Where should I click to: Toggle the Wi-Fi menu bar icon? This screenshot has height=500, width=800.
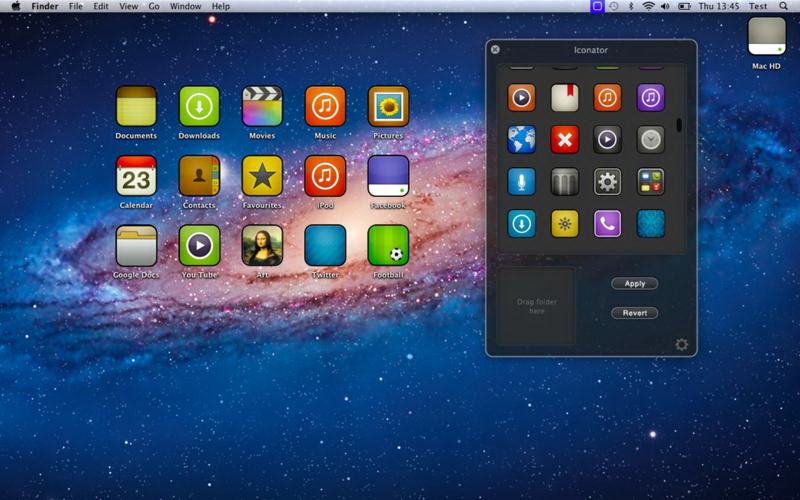pos(648,6)
